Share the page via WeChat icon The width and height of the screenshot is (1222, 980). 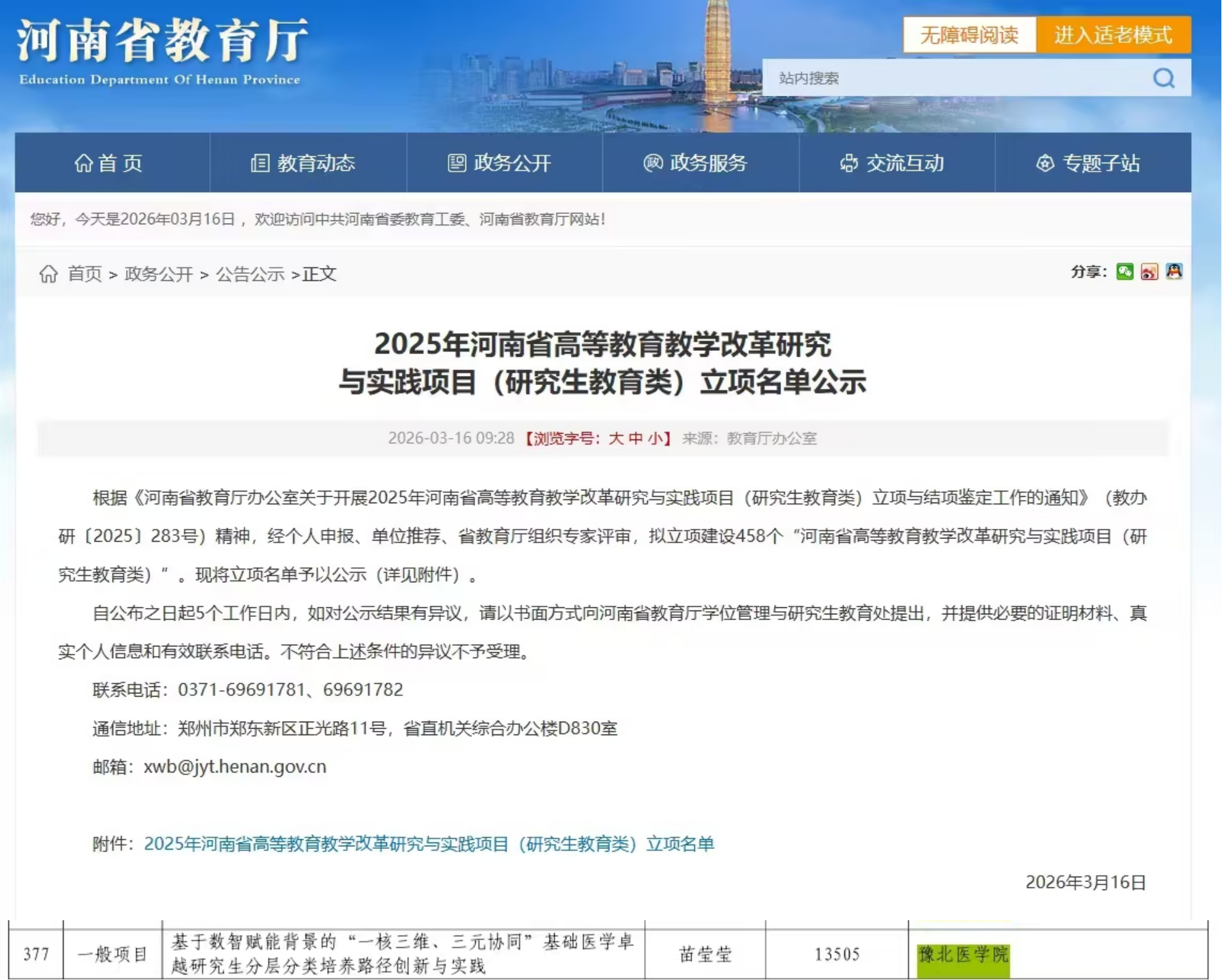pyautogui.click(x=1125, y=272)
